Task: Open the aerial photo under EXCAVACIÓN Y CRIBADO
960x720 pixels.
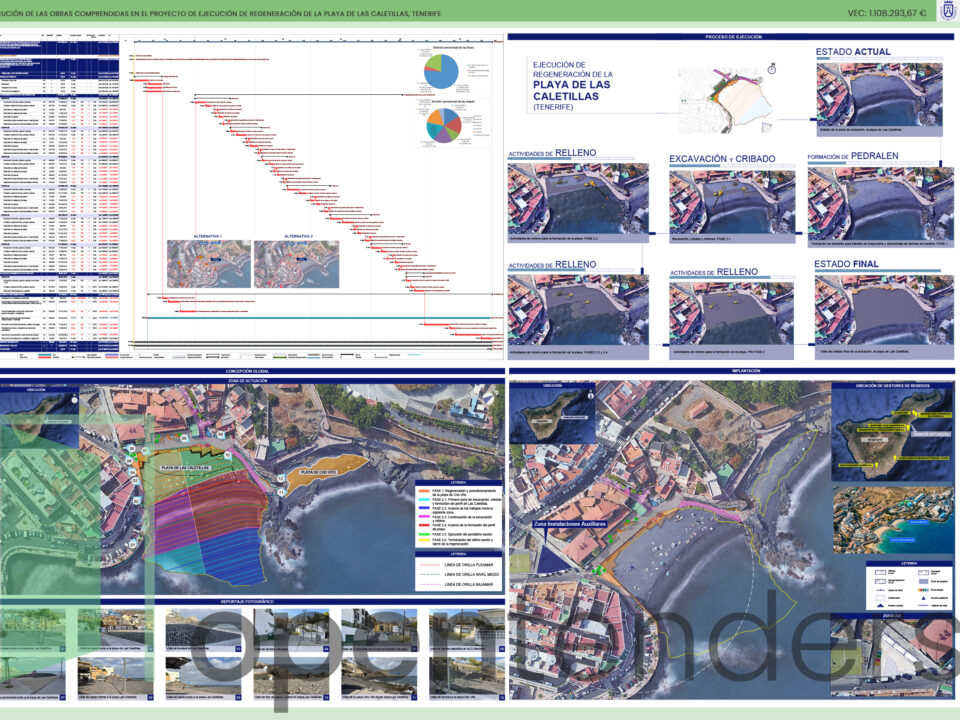Action: click(x=732, y=201)
